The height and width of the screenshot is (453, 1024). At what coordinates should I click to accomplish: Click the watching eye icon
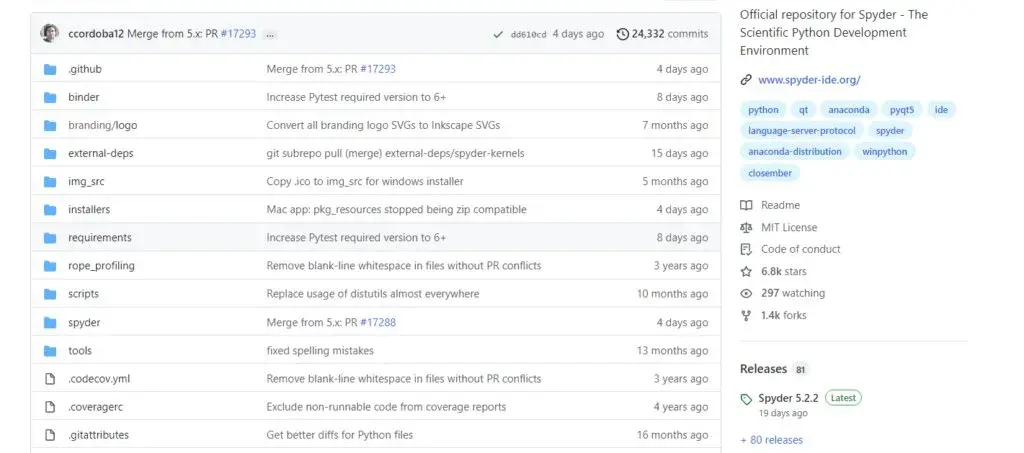click(746, 294)
